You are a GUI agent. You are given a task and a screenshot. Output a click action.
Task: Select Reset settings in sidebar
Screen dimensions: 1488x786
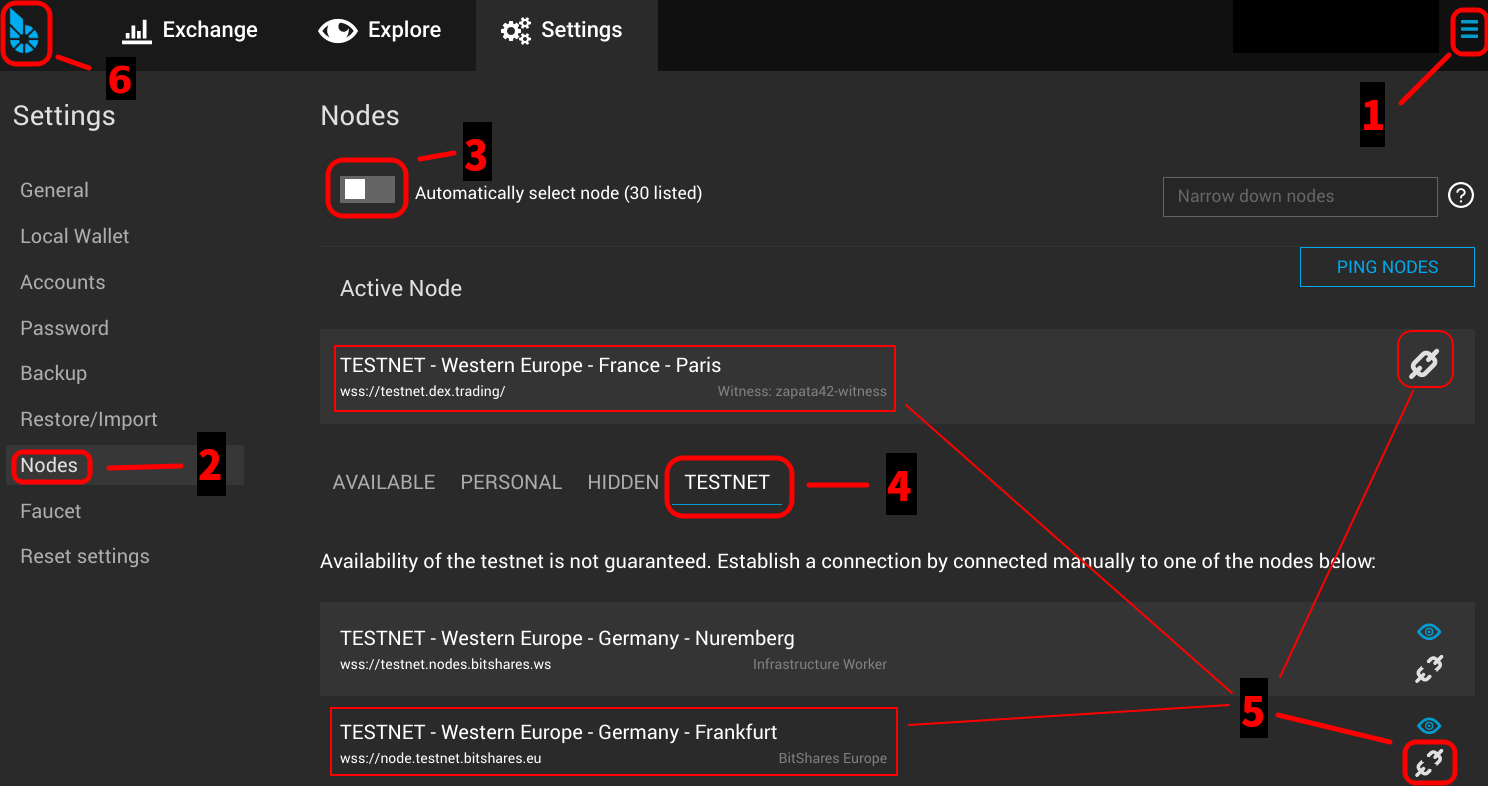pos(85,556)
